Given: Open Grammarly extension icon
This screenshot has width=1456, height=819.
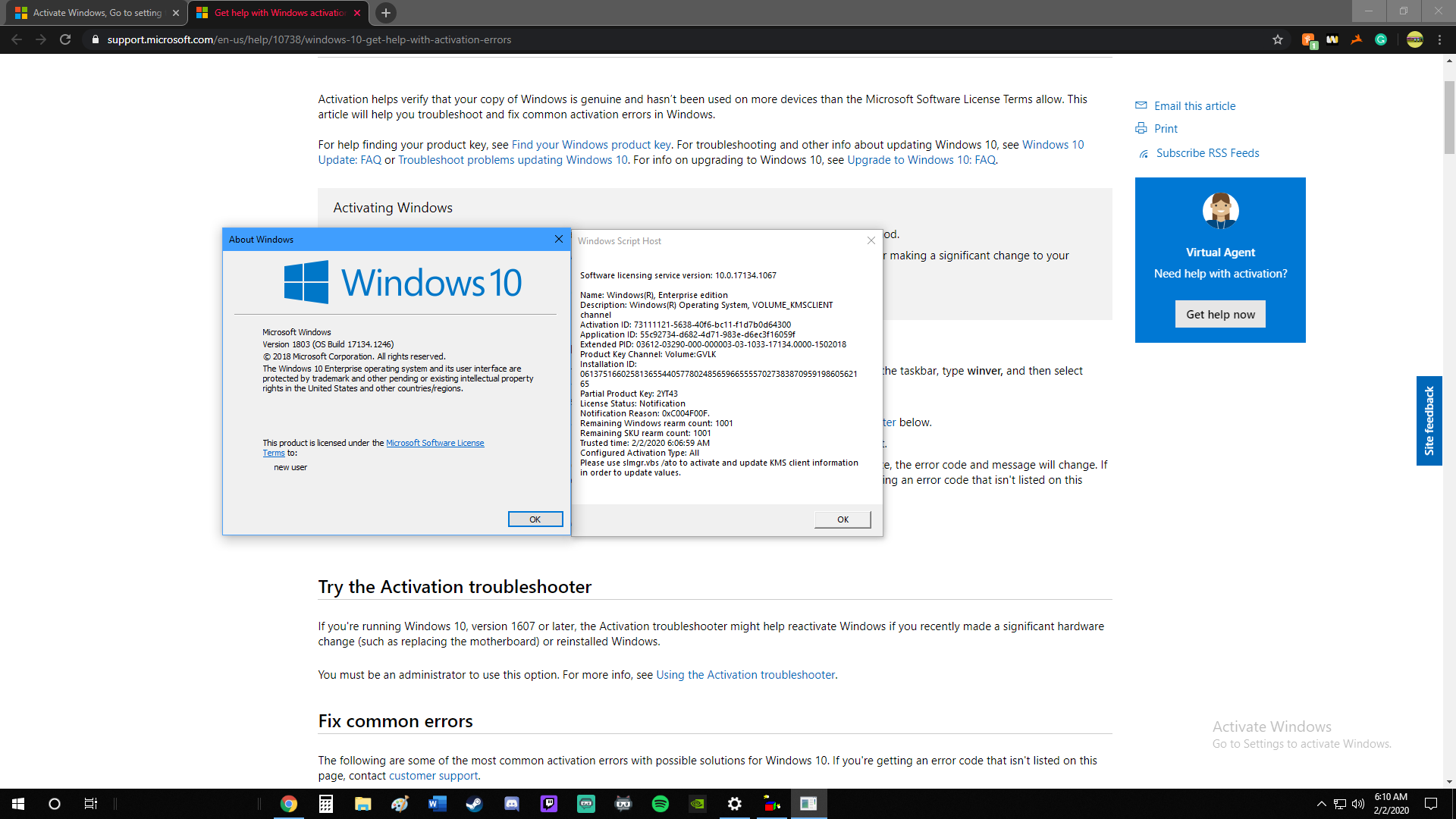Looking at the screenshot, I should [1381, 39].
